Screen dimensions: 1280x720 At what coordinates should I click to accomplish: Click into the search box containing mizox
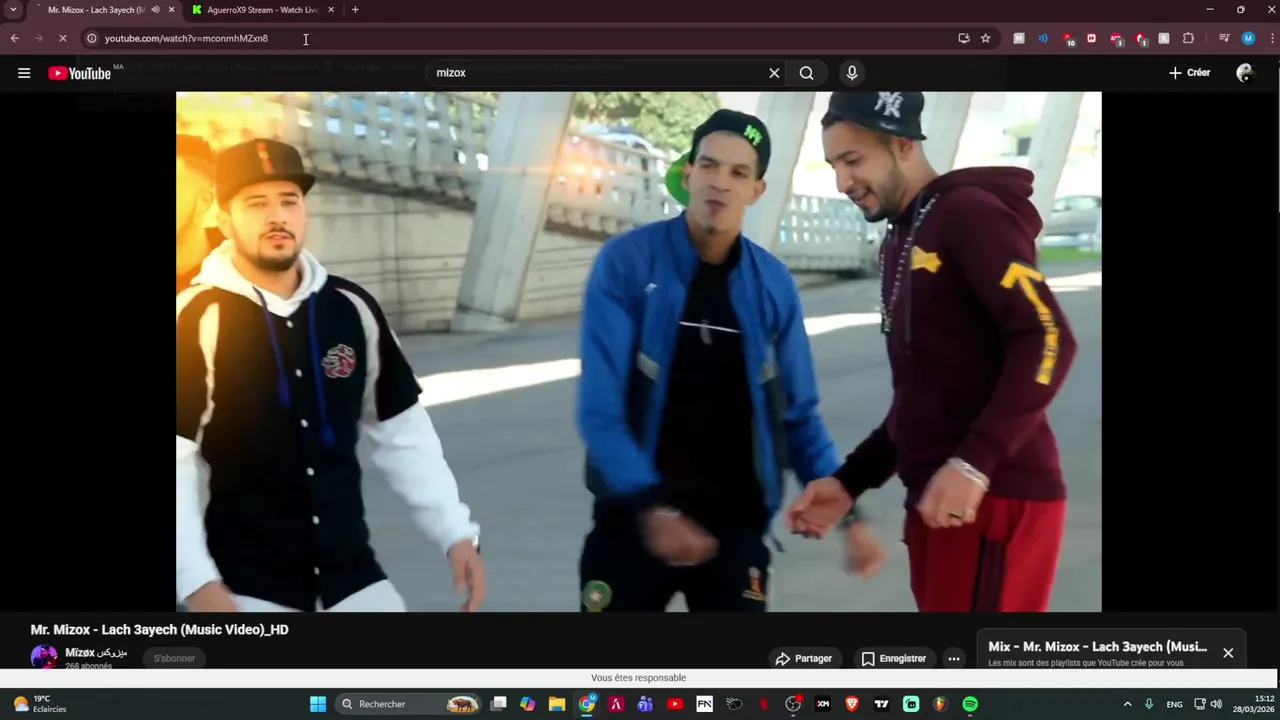[x=600, y=73]
